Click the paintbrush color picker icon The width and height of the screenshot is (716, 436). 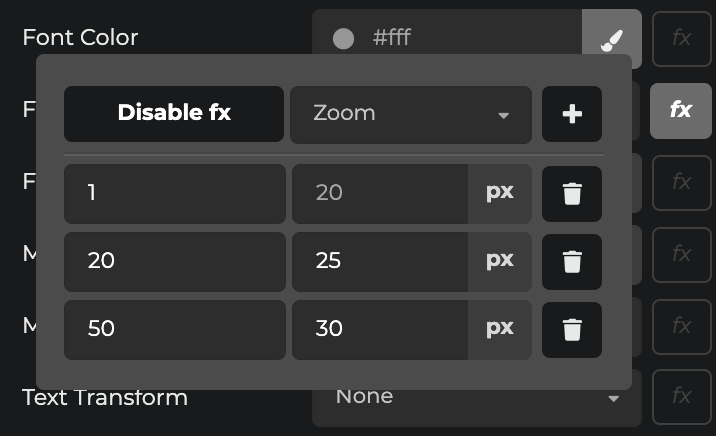point(611,39)
